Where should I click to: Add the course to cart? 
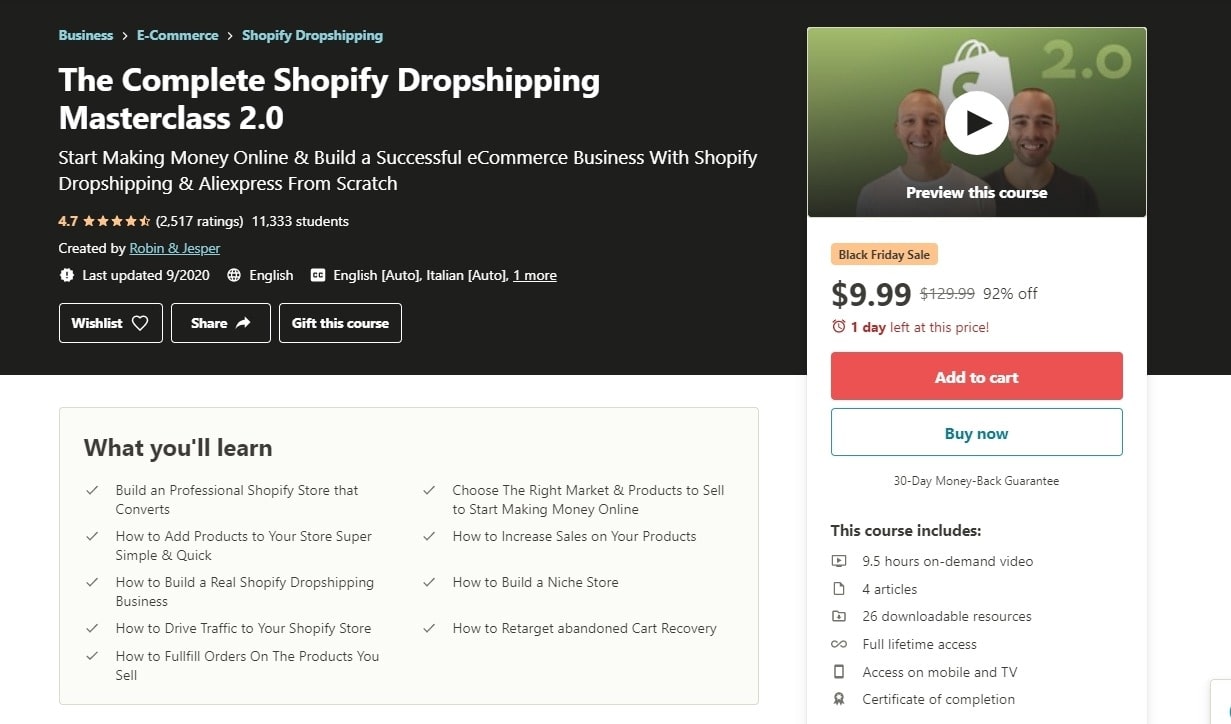[x=976, y=377]
